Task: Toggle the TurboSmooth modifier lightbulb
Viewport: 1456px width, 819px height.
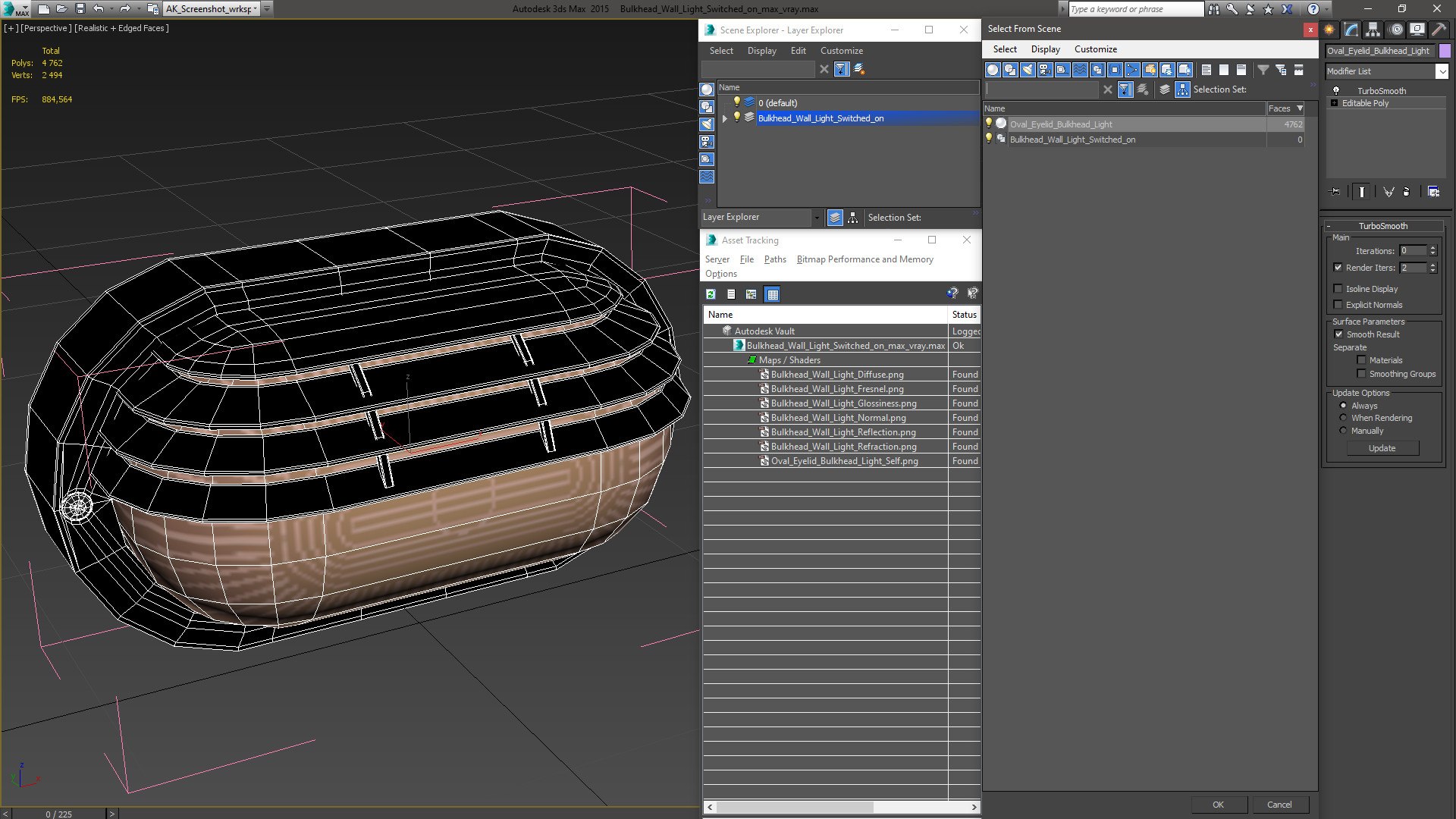Action: 1336,90
